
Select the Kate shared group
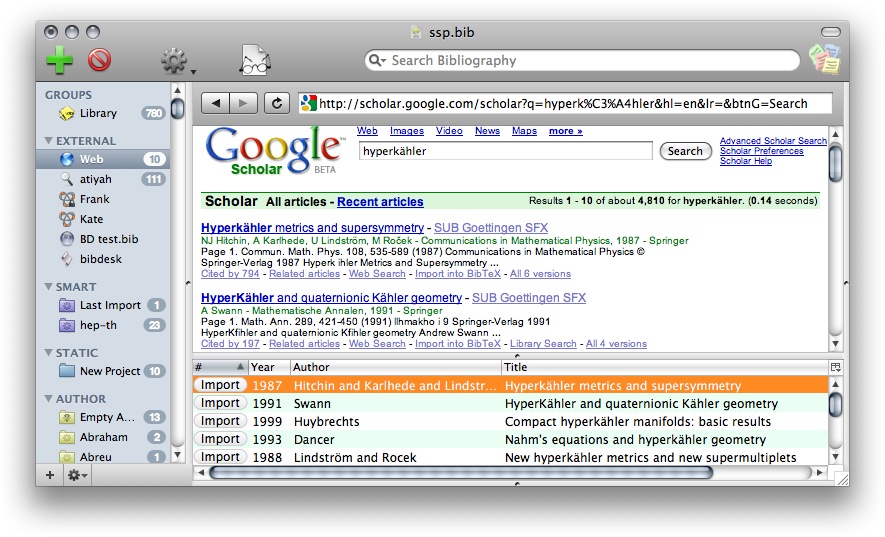pos(103,219)
